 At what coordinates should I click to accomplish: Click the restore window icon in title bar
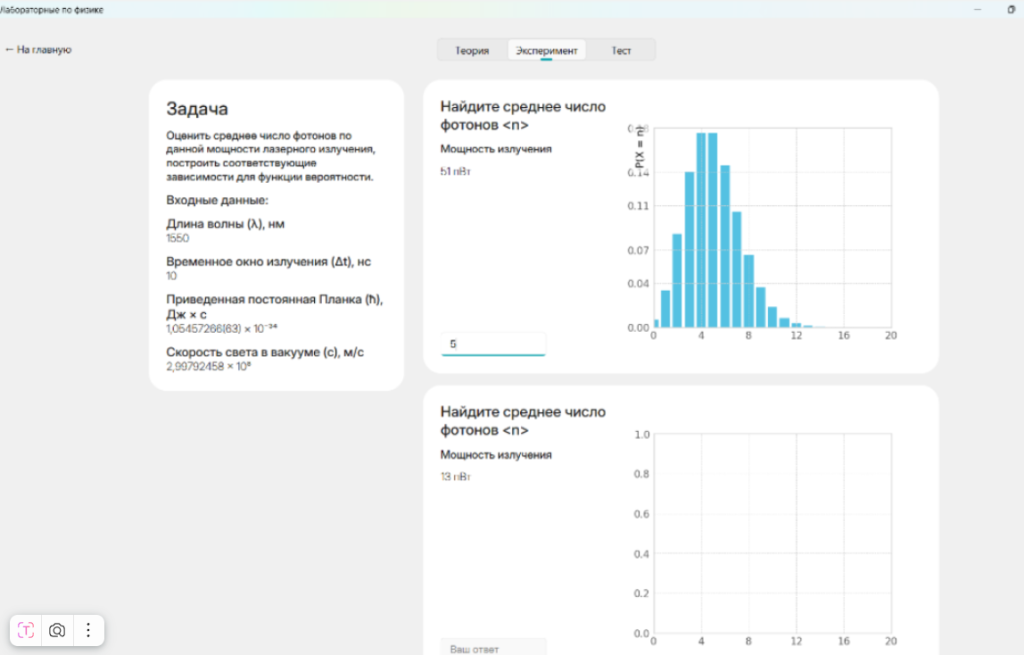pyautogui.click(x=1011, y=9)
